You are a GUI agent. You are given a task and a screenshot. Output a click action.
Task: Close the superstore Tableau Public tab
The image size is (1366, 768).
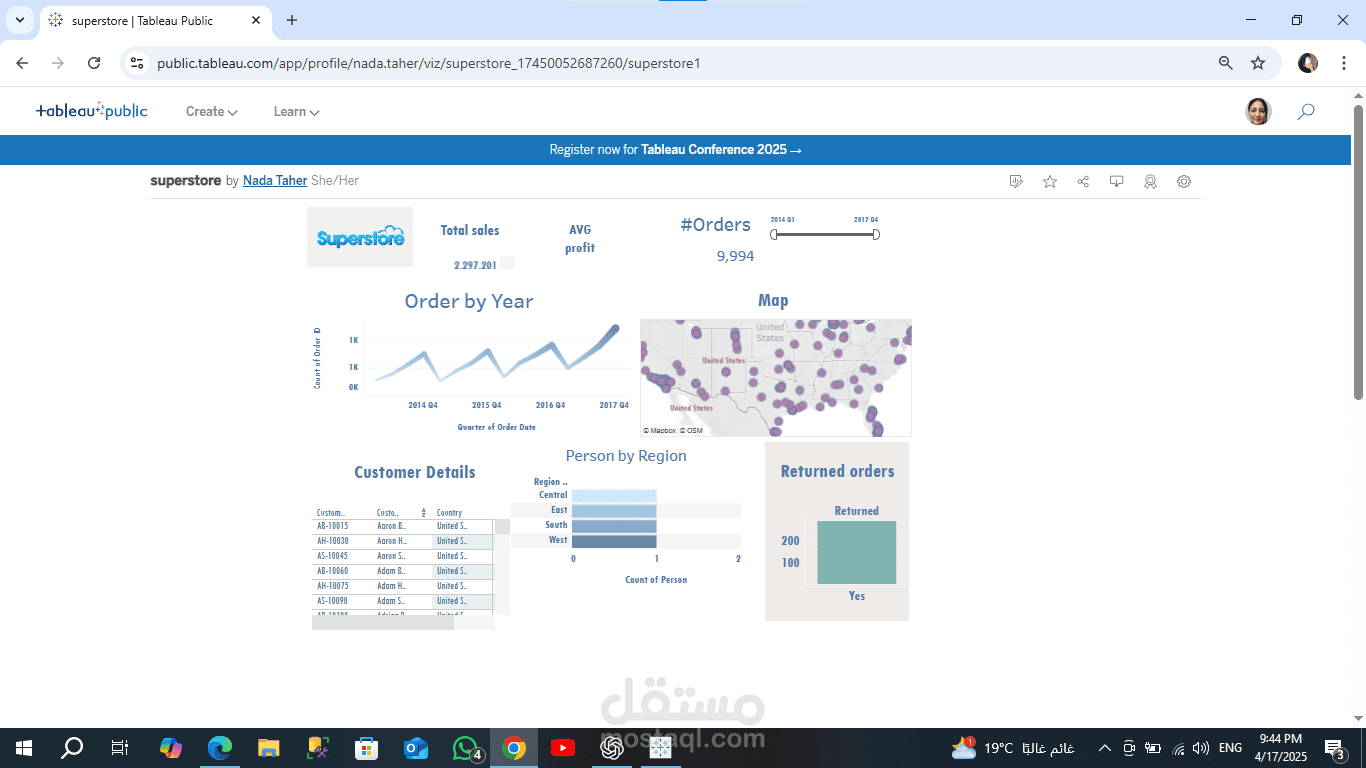256,20
